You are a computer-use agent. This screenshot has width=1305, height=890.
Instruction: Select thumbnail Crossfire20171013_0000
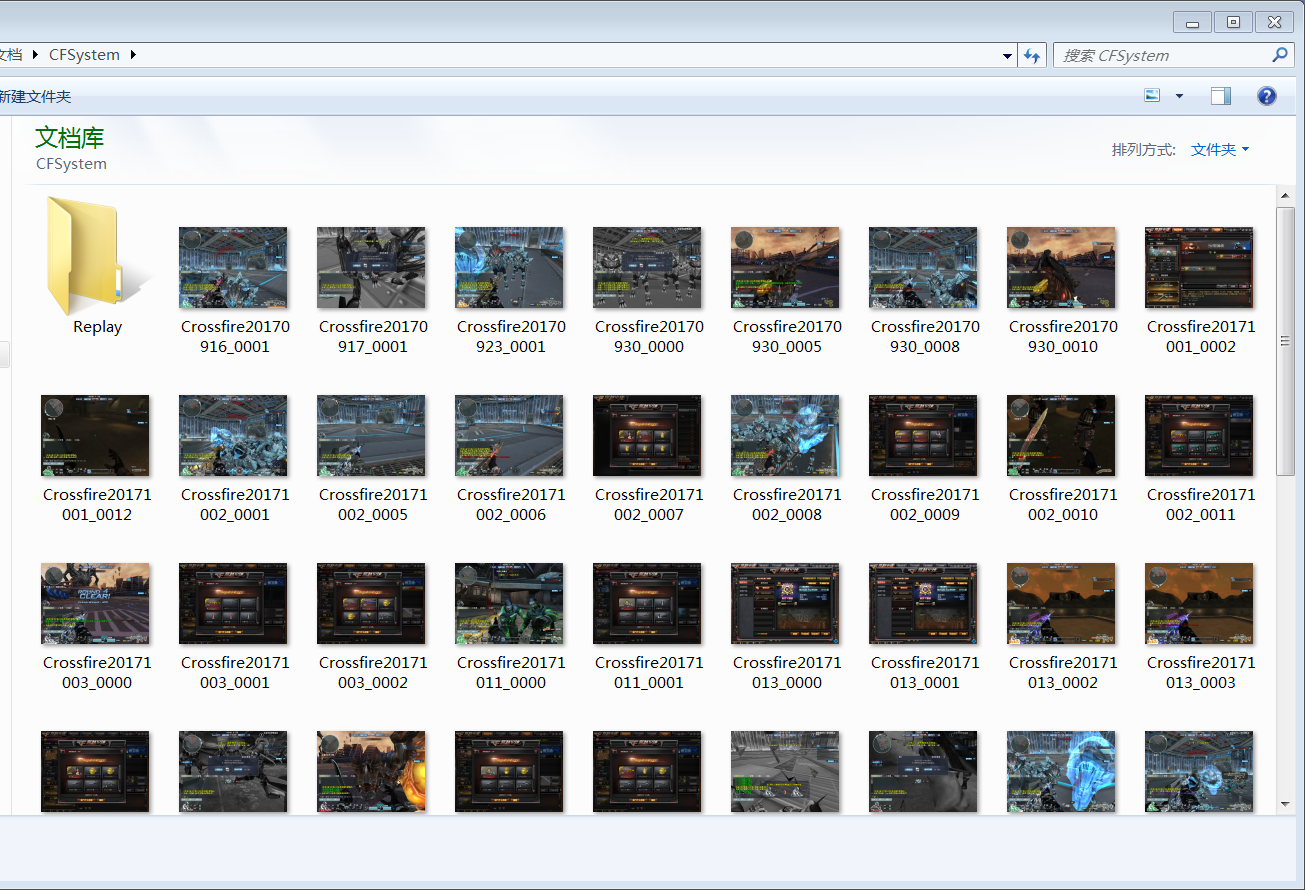tap(785, 604)
